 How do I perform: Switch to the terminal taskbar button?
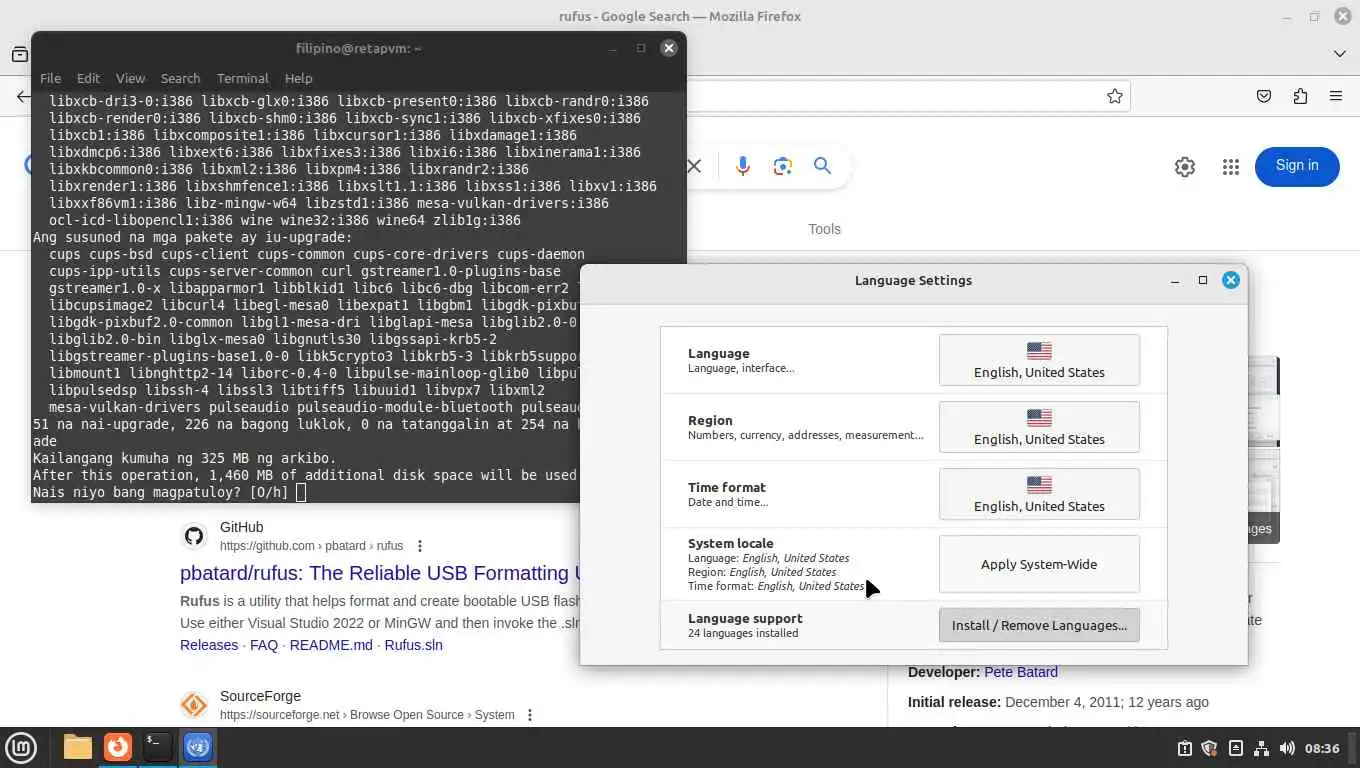[157, 747]
